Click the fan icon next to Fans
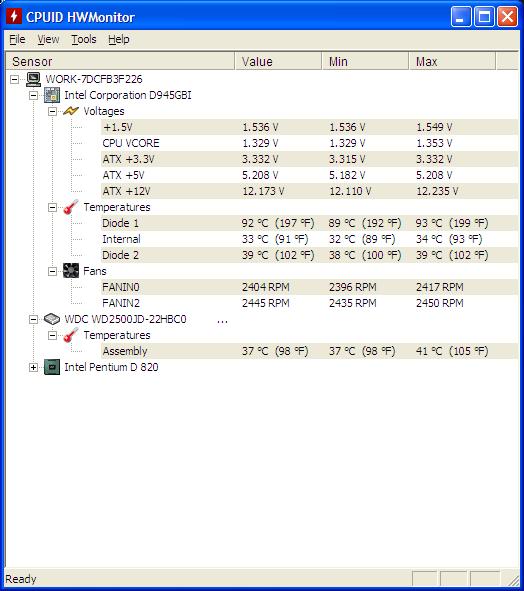Viewport: 524px width, 591px height. pos(71,271)
